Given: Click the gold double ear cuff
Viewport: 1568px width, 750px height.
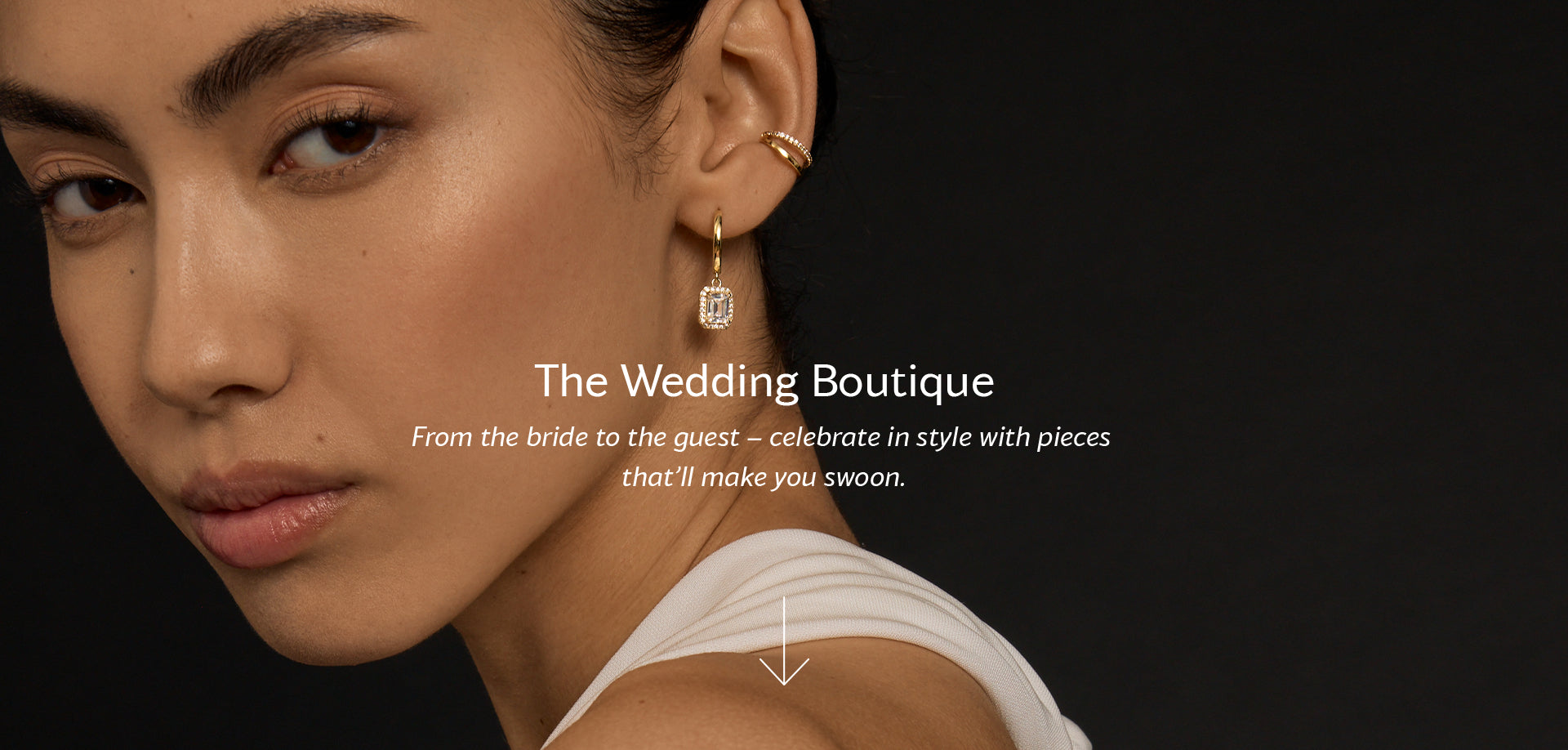Looking at the screenshot, I should point(787,151).
